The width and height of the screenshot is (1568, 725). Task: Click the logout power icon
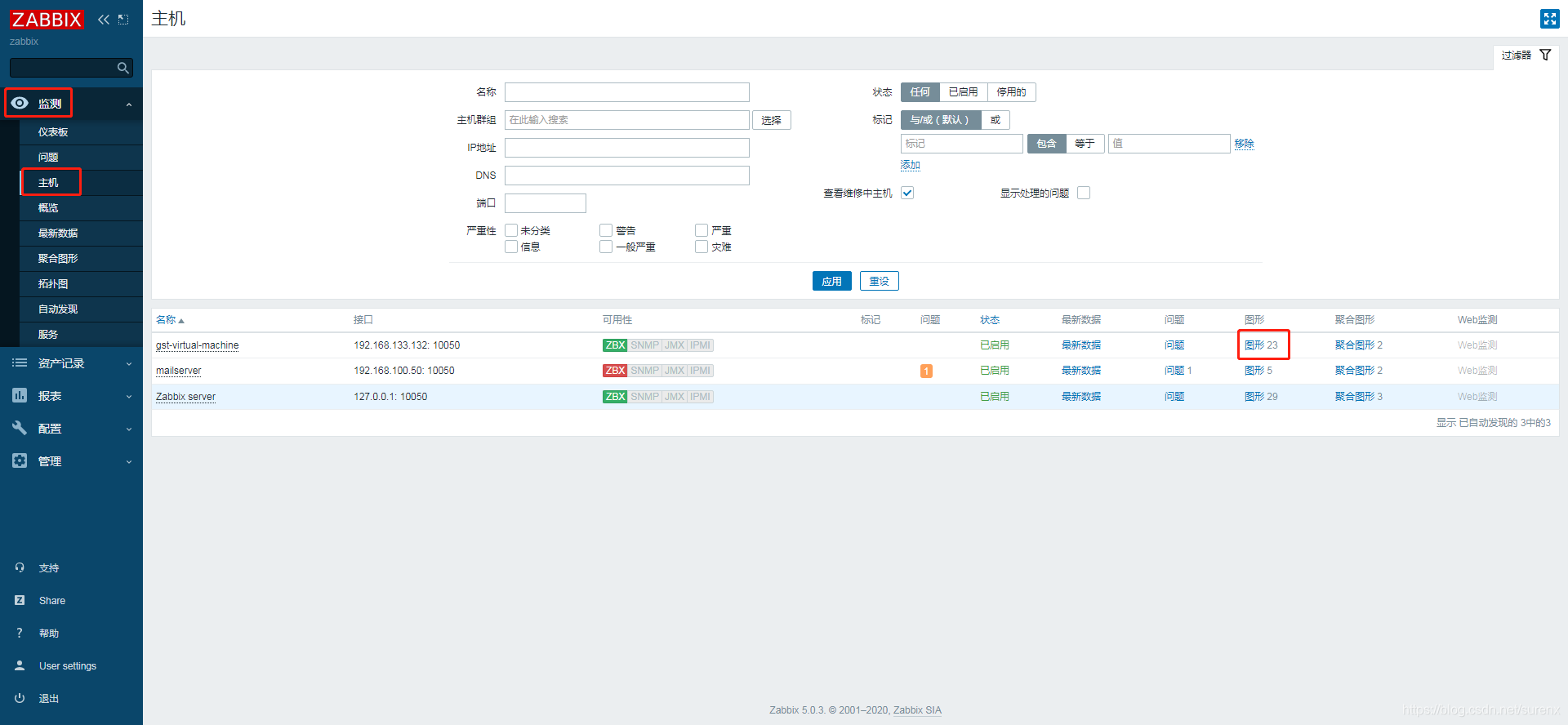click(20, 698)
